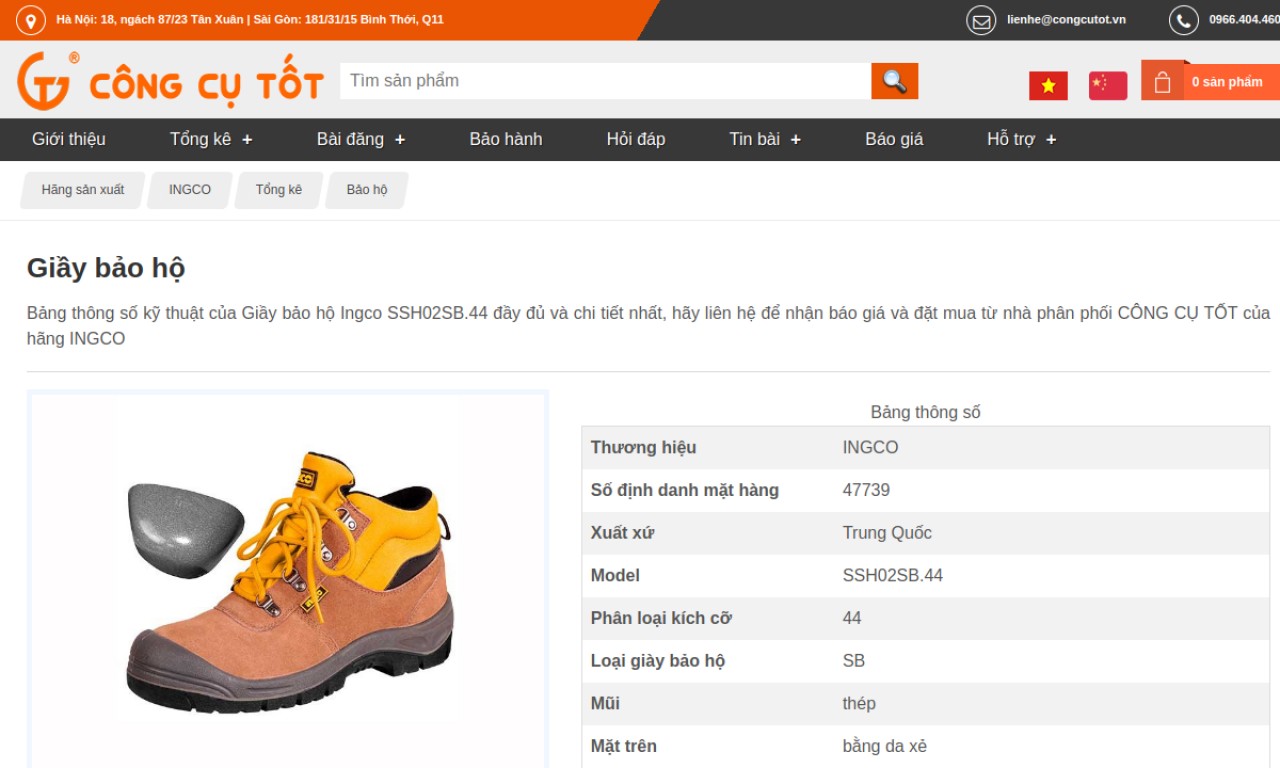This screenshot has height=768, width=1280.
Task: Click the Số định danh mặt hàng label
Action: [x=685, y=490]
